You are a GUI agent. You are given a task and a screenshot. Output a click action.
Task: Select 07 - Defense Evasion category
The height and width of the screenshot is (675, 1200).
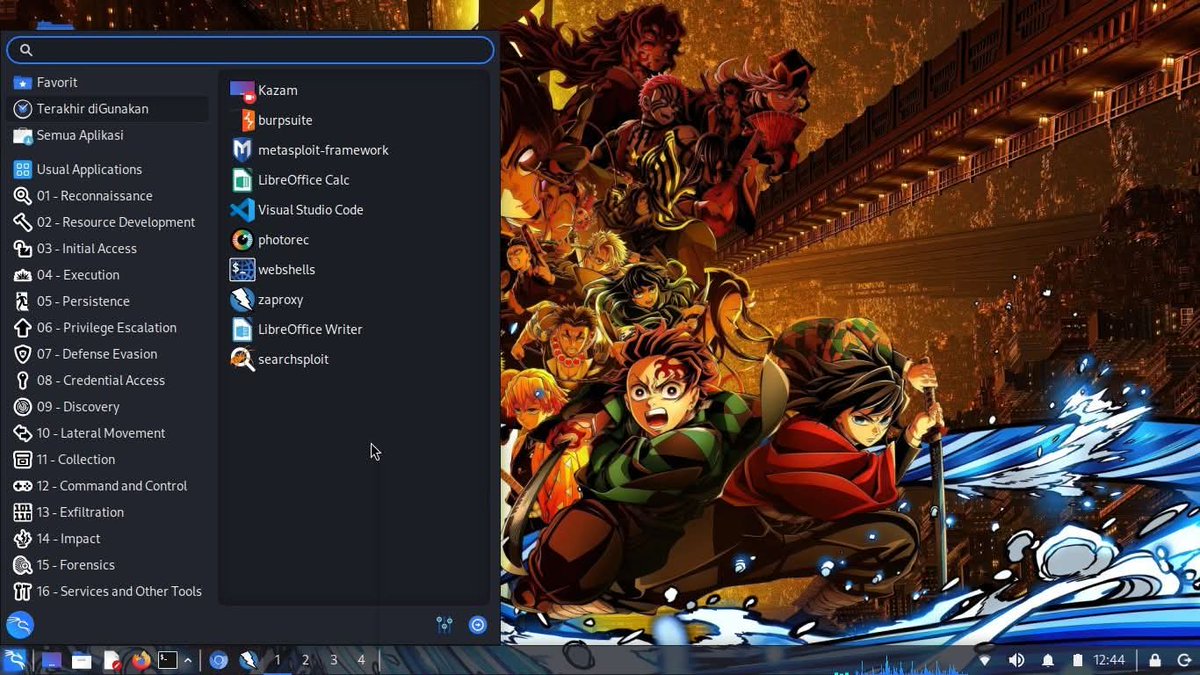pos(109,354)
